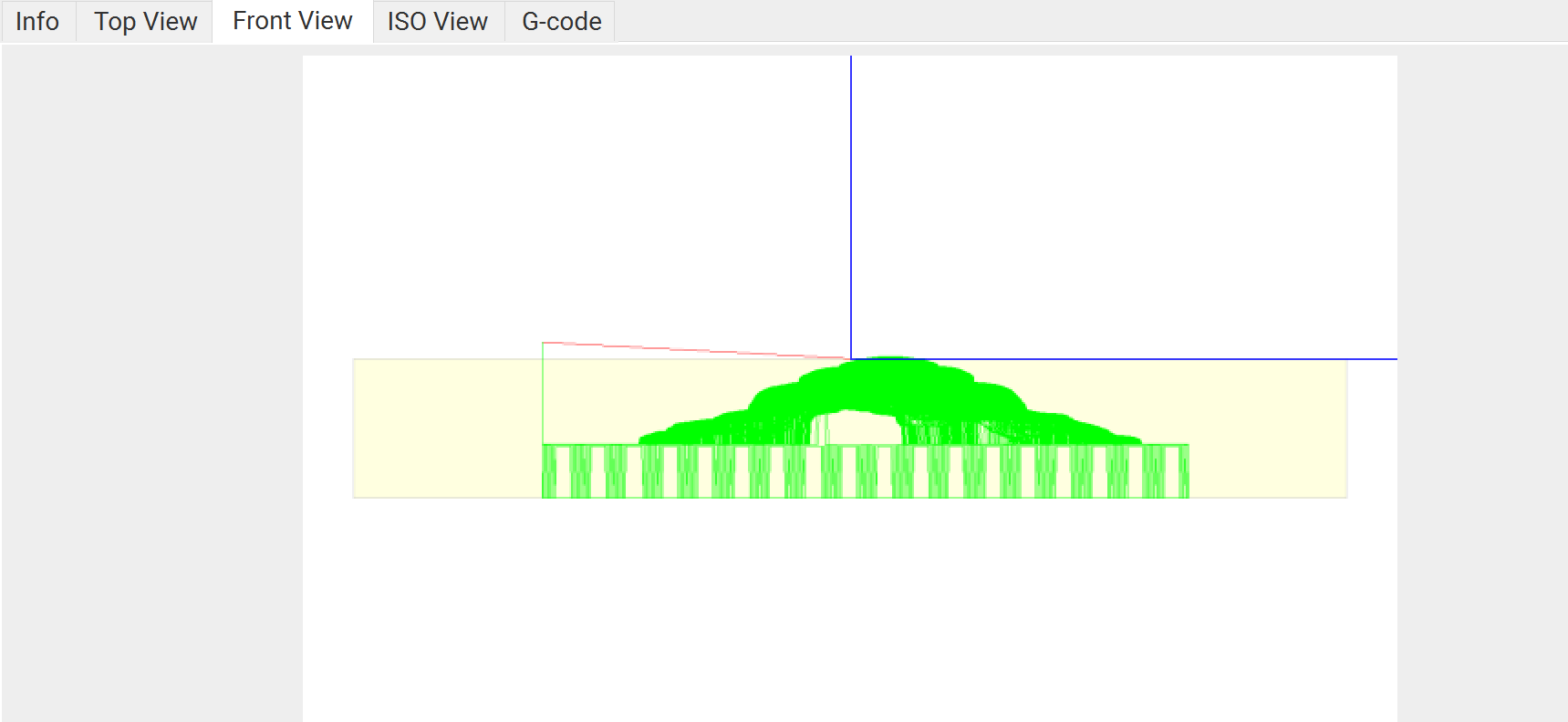Click the white arch opening under the dome

pyautogui.click(x=862, y=428)
